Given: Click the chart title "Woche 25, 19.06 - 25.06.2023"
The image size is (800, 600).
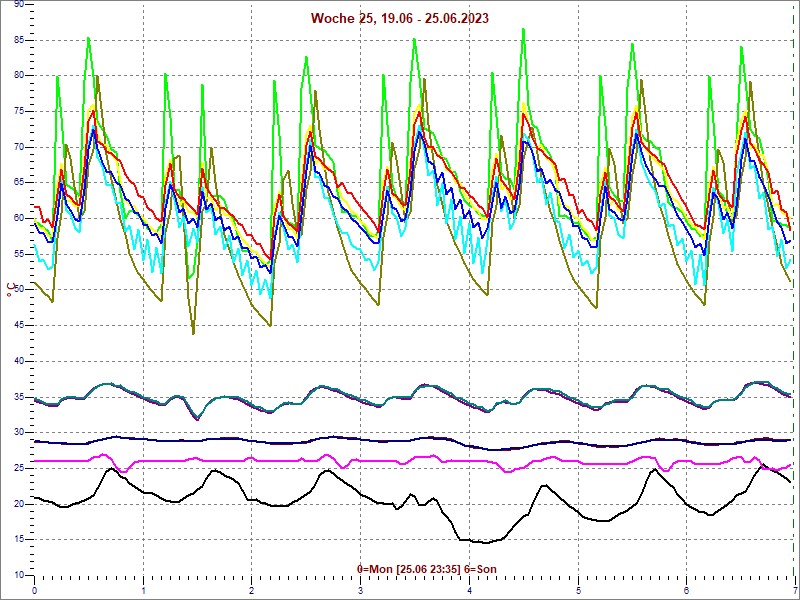Looking at the screenshot, I should pos(399,18).
